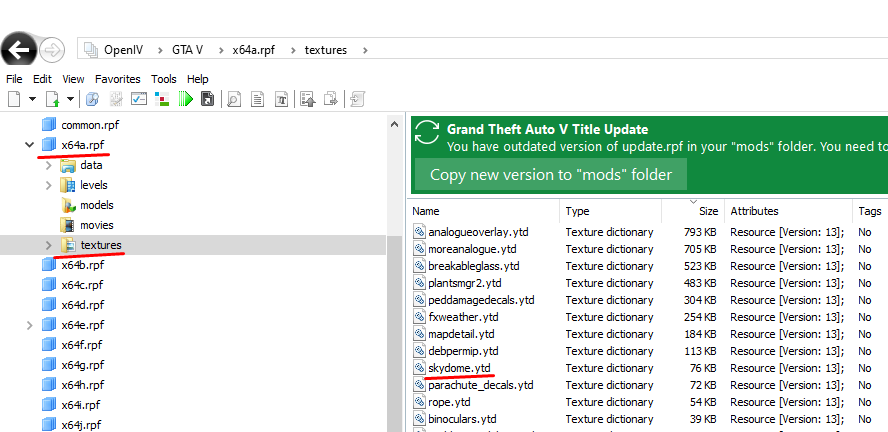888x432 pixels.
Task: Click the common.rpf archive icon
Action: (49, 125)
